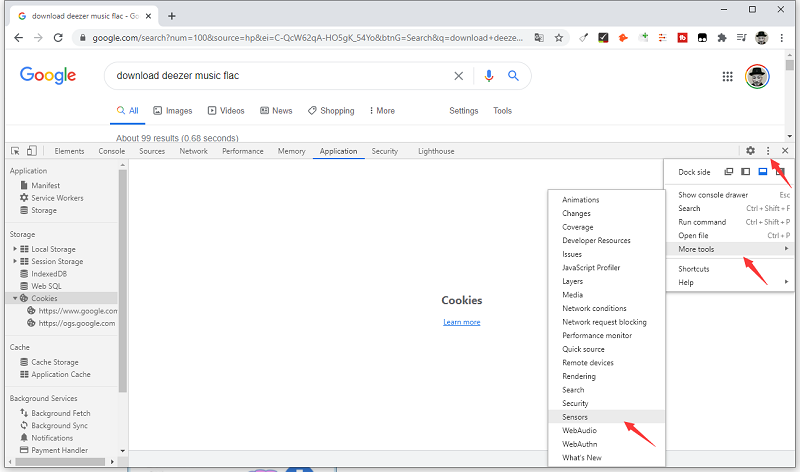Select dock to left side option
Viewport: 800px width, 472px height.
tap(746, 172)
